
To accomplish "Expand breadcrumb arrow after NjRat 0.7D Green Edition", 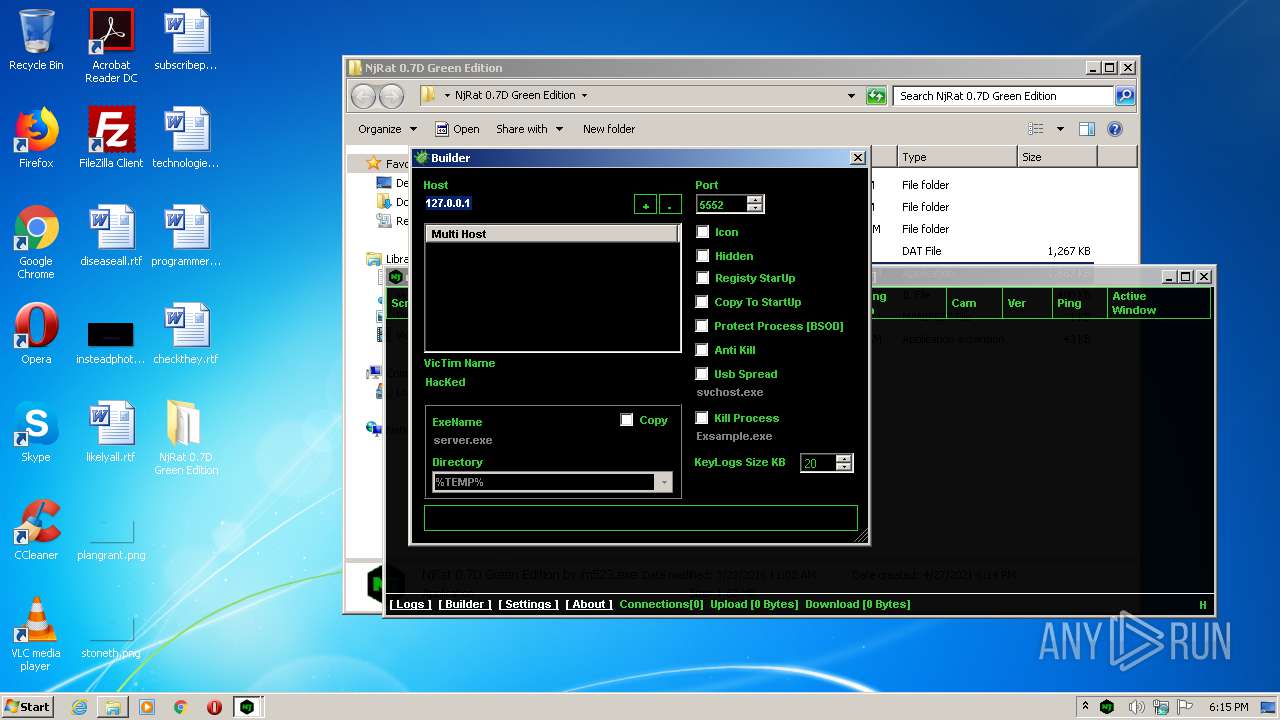I will coord(584,96).
